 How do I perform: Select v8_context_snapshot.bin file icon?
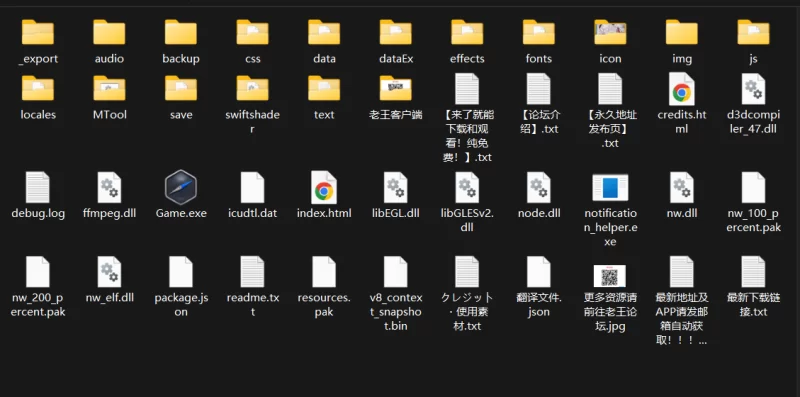tap(396, 271)
